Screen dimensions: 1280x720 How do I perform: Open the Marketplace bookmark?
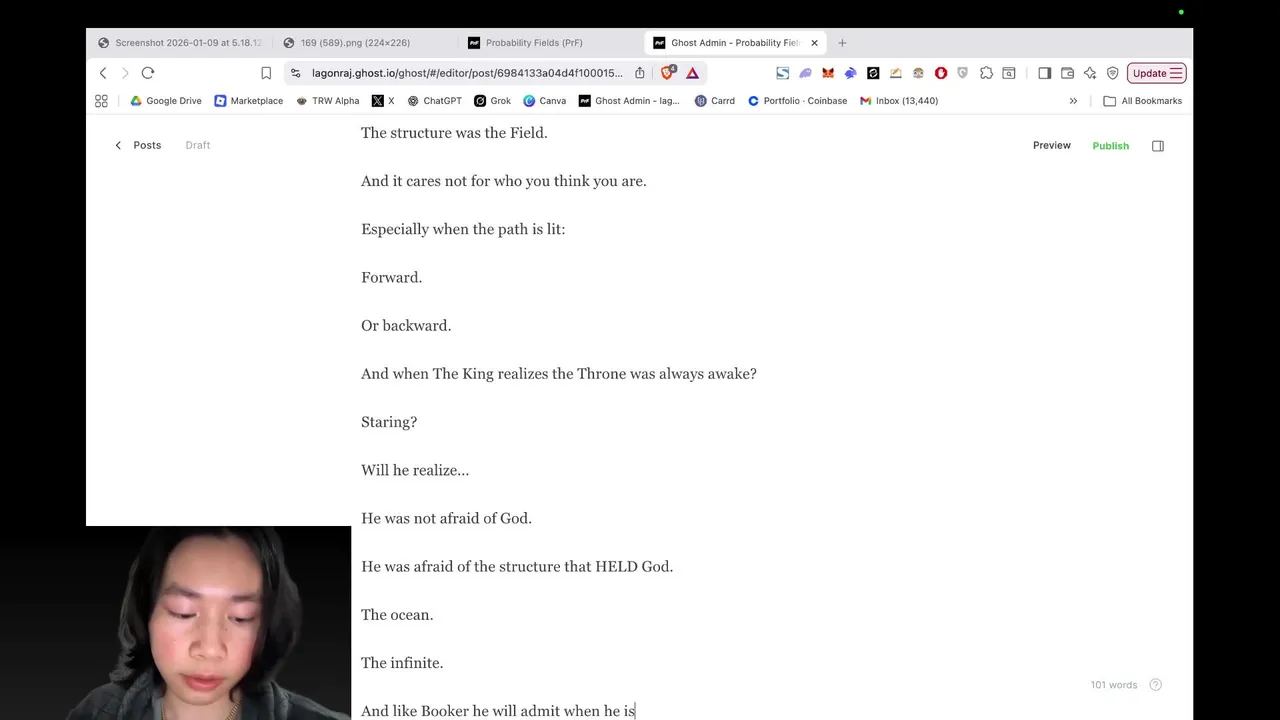(x=249, y=101)
